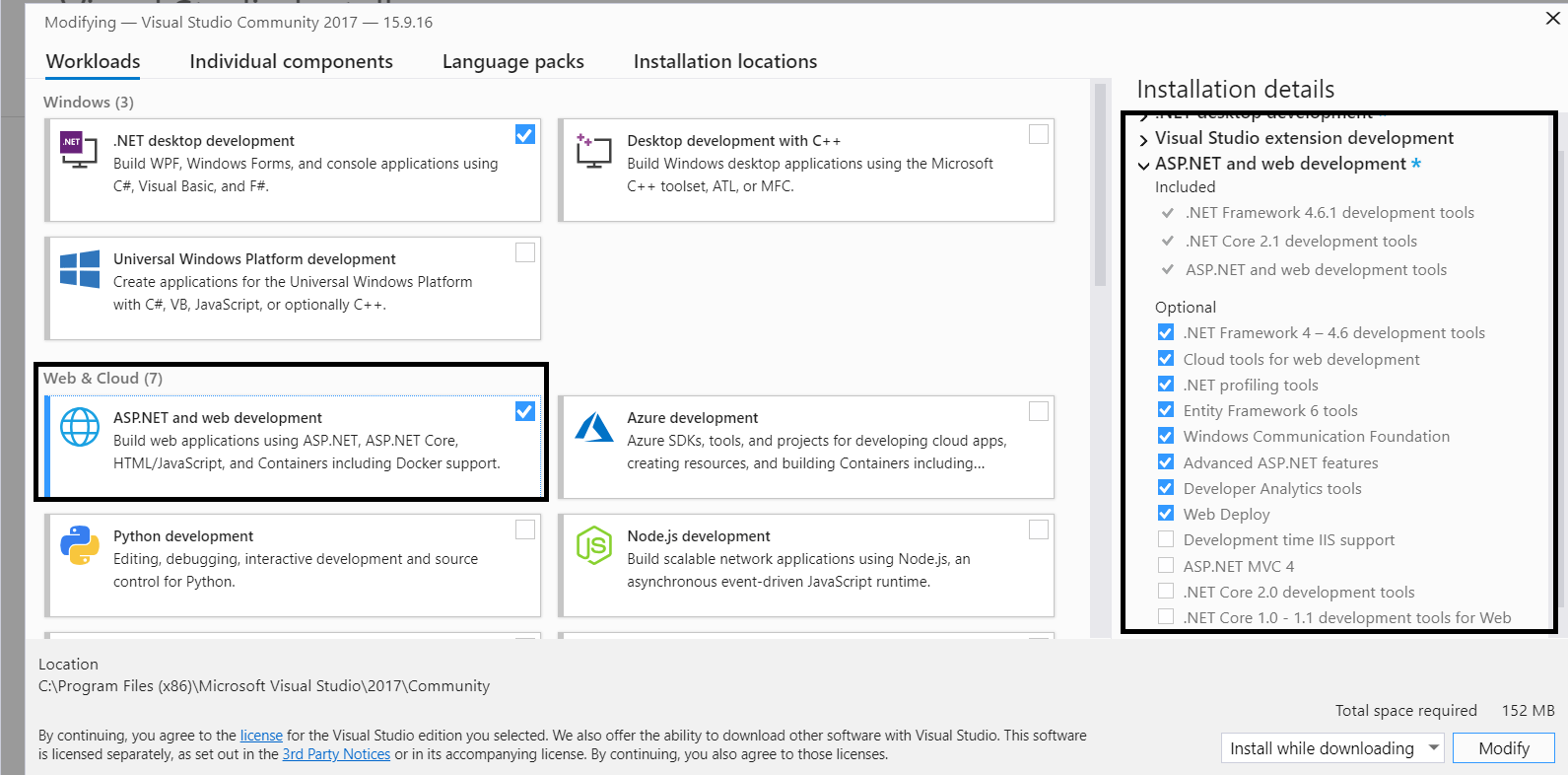Uncheck the .NET desktop development workload
Image resolution: width=1568 pixels, height=775 pixels.
[x=525, y=134]
